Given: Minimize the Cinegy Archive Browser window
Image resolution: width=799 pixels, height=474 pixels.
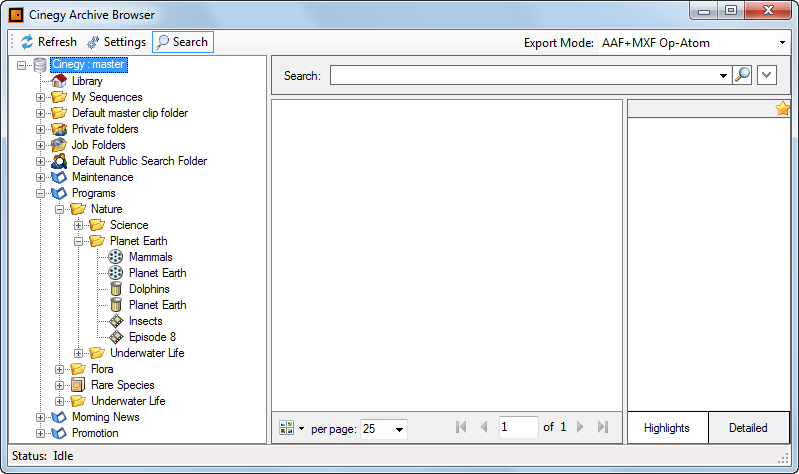Looking at the screenshot, I should 704,10.
